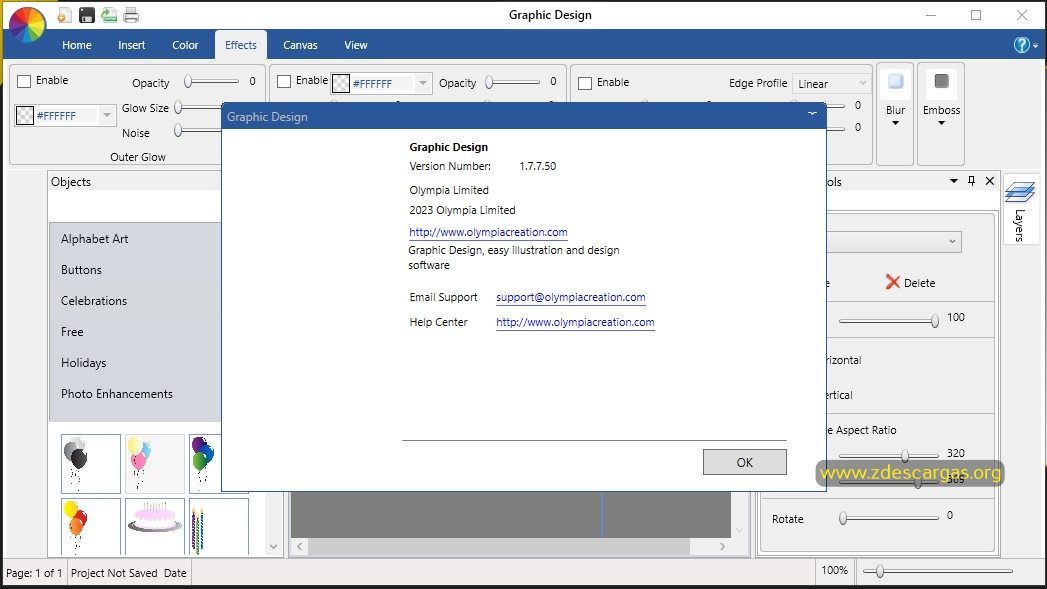Open the tools panel options arrow menu
Screen dimensions: 1047x589
pyautogui.click(x=954, y=181)
